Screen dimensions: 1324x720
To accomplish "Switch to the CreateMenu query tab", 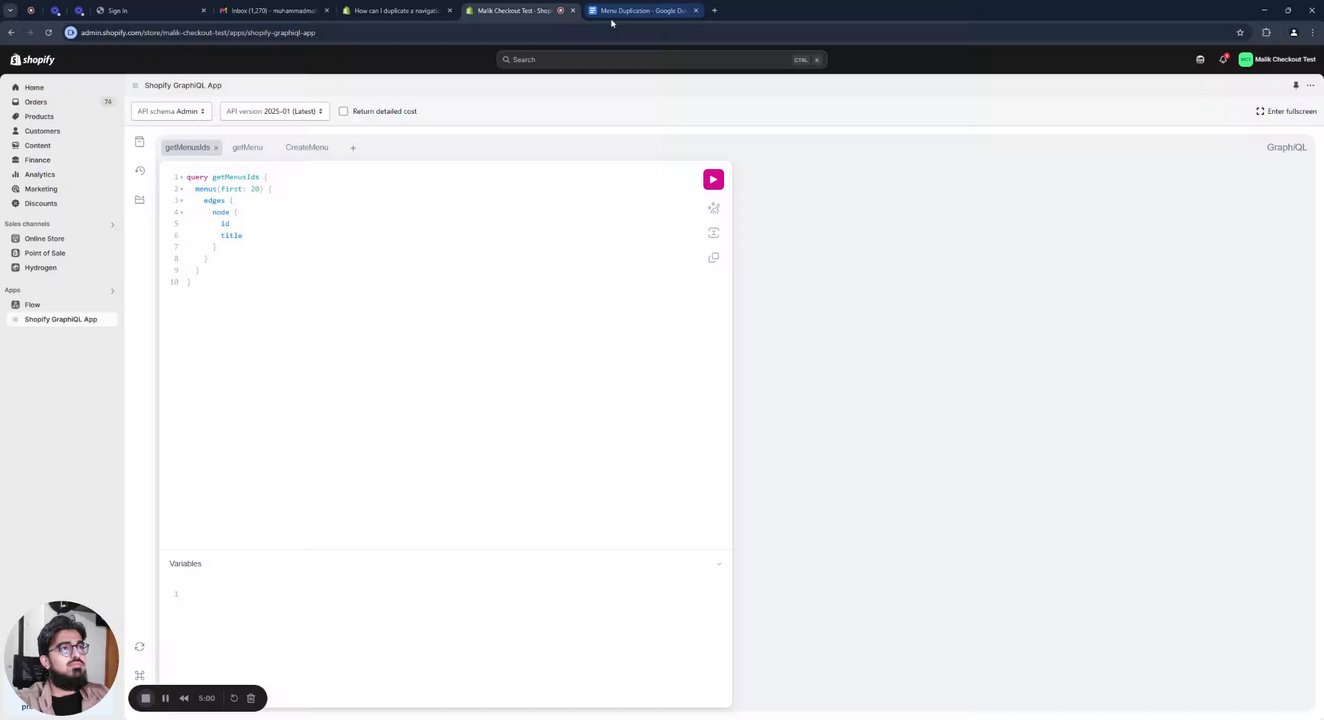I will click(307, 147).
